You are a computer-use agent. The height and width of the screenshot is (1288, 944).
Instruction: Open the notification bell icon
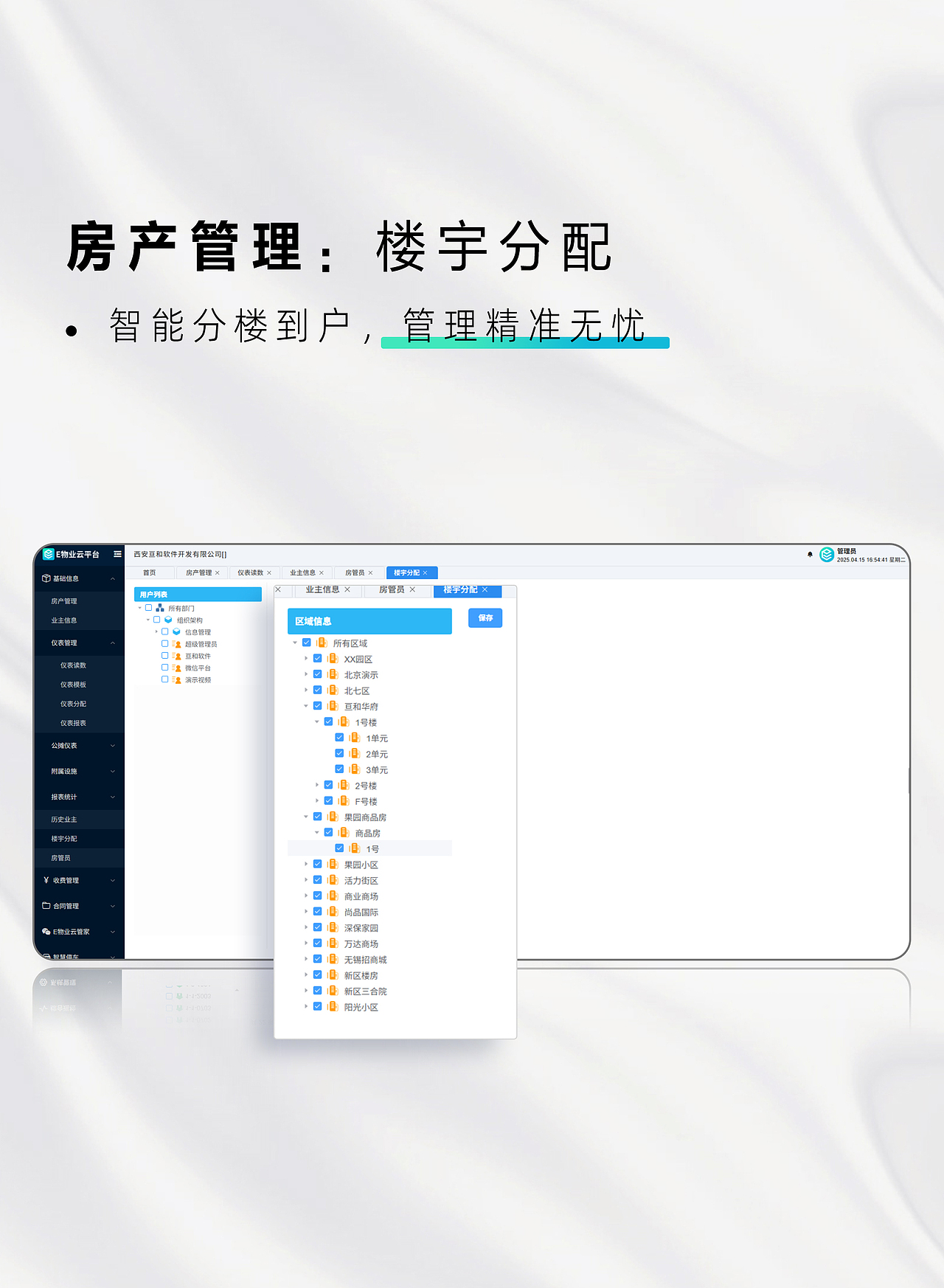click(x=810, y=554)
